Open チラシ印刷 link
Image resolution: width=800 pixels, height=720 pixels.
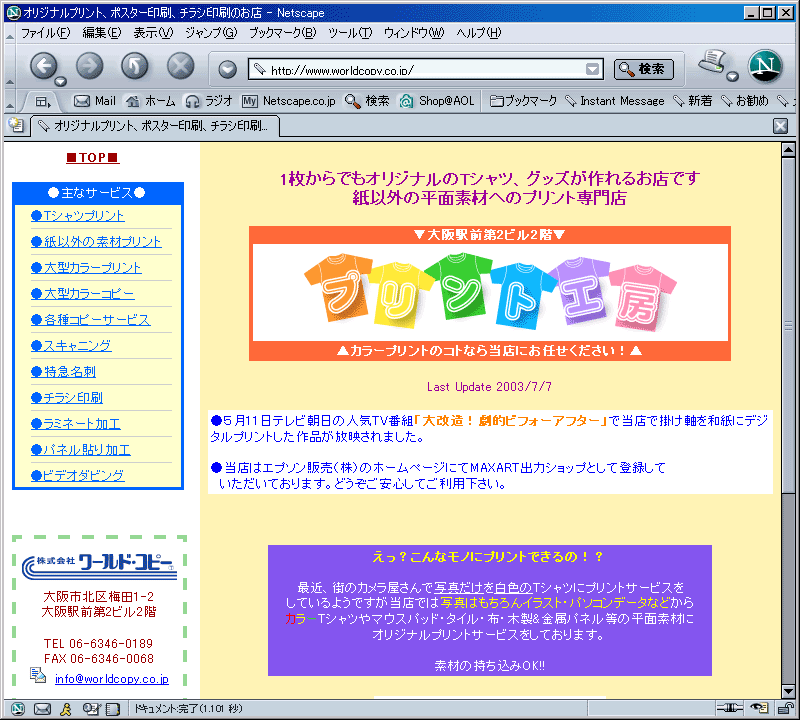tap(67, 398)
